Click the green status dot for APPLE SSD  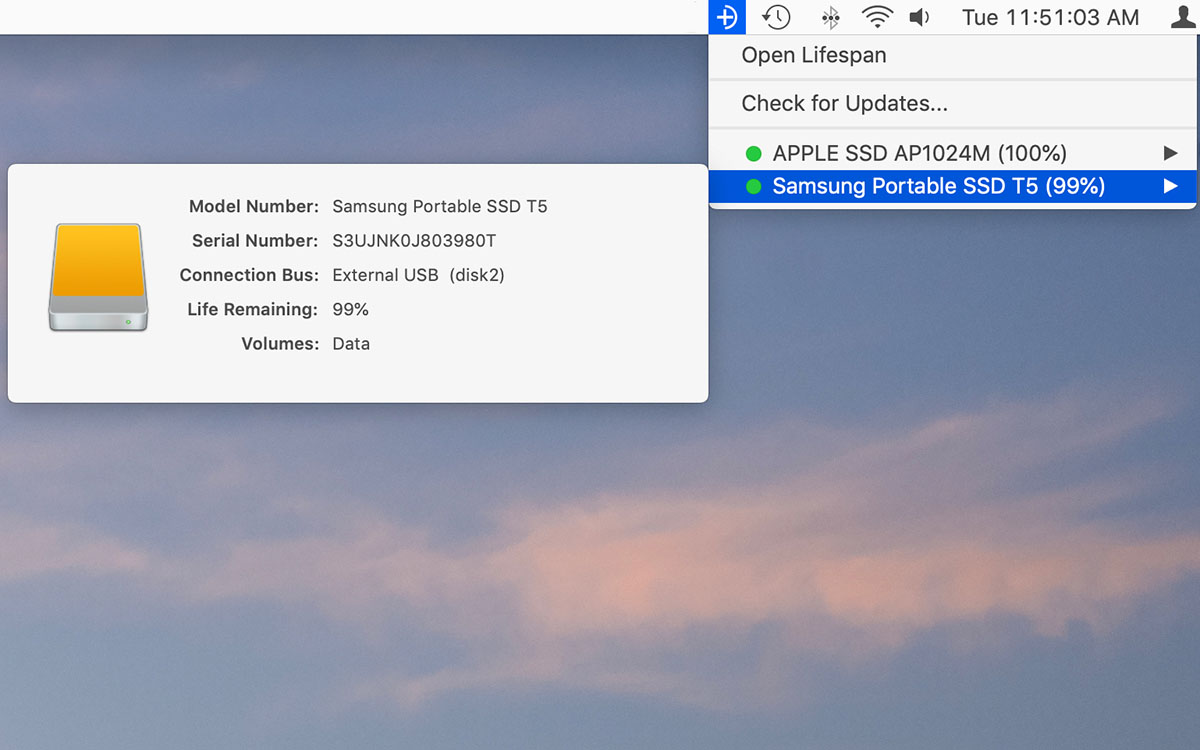(x=754, y=154)
